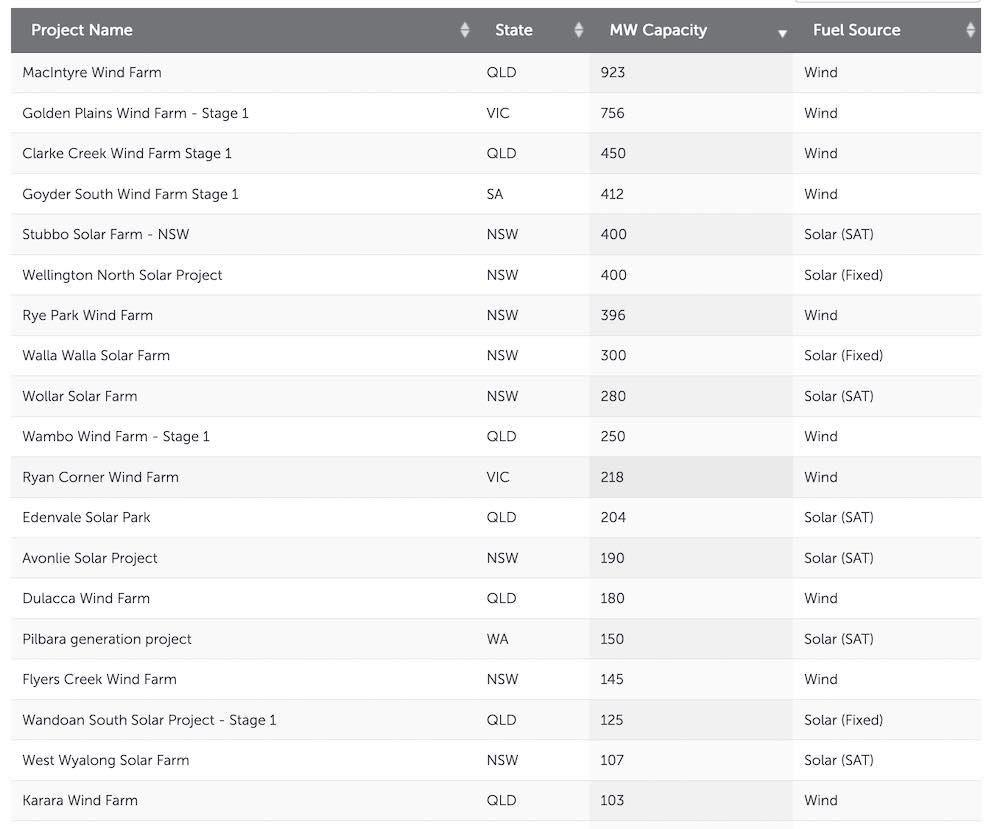Select Wambo Wind Farm - Stage 1
The image size is (1000, 829).
[115, 437]
